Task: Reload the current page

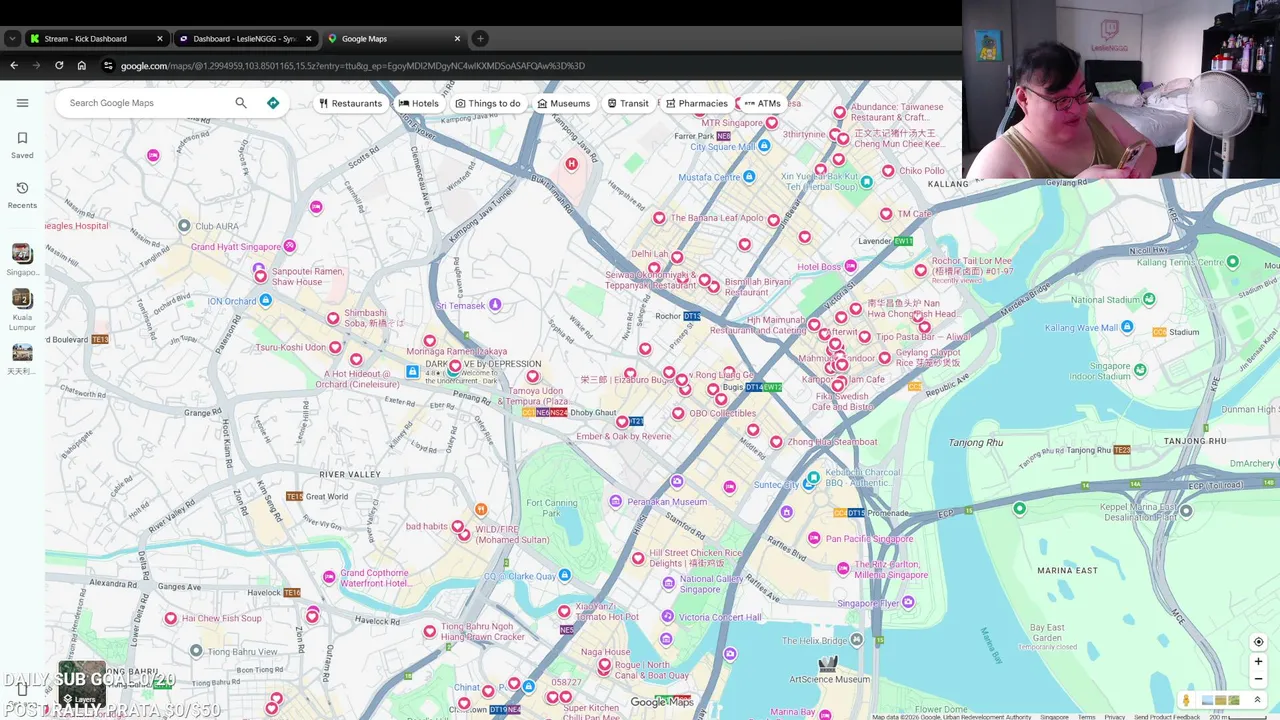Action: (x=59, y=66)
